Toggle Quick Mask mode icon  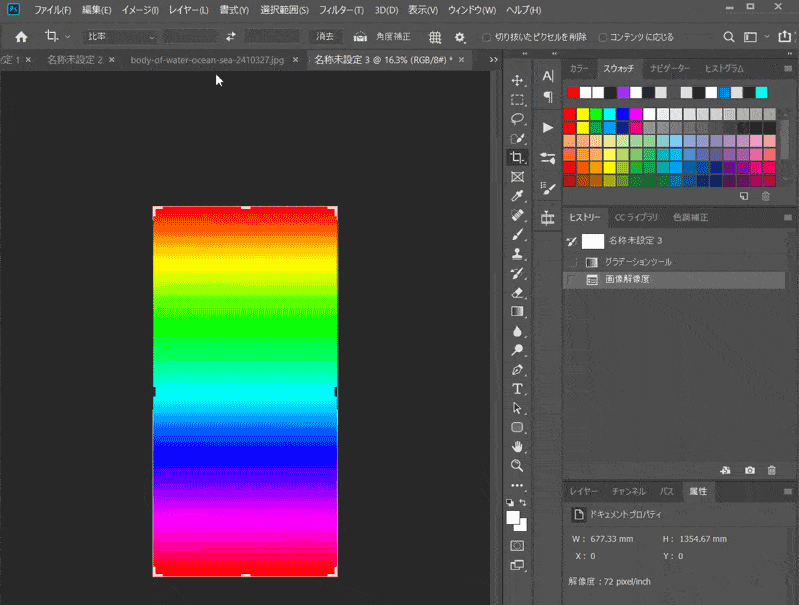517,546
